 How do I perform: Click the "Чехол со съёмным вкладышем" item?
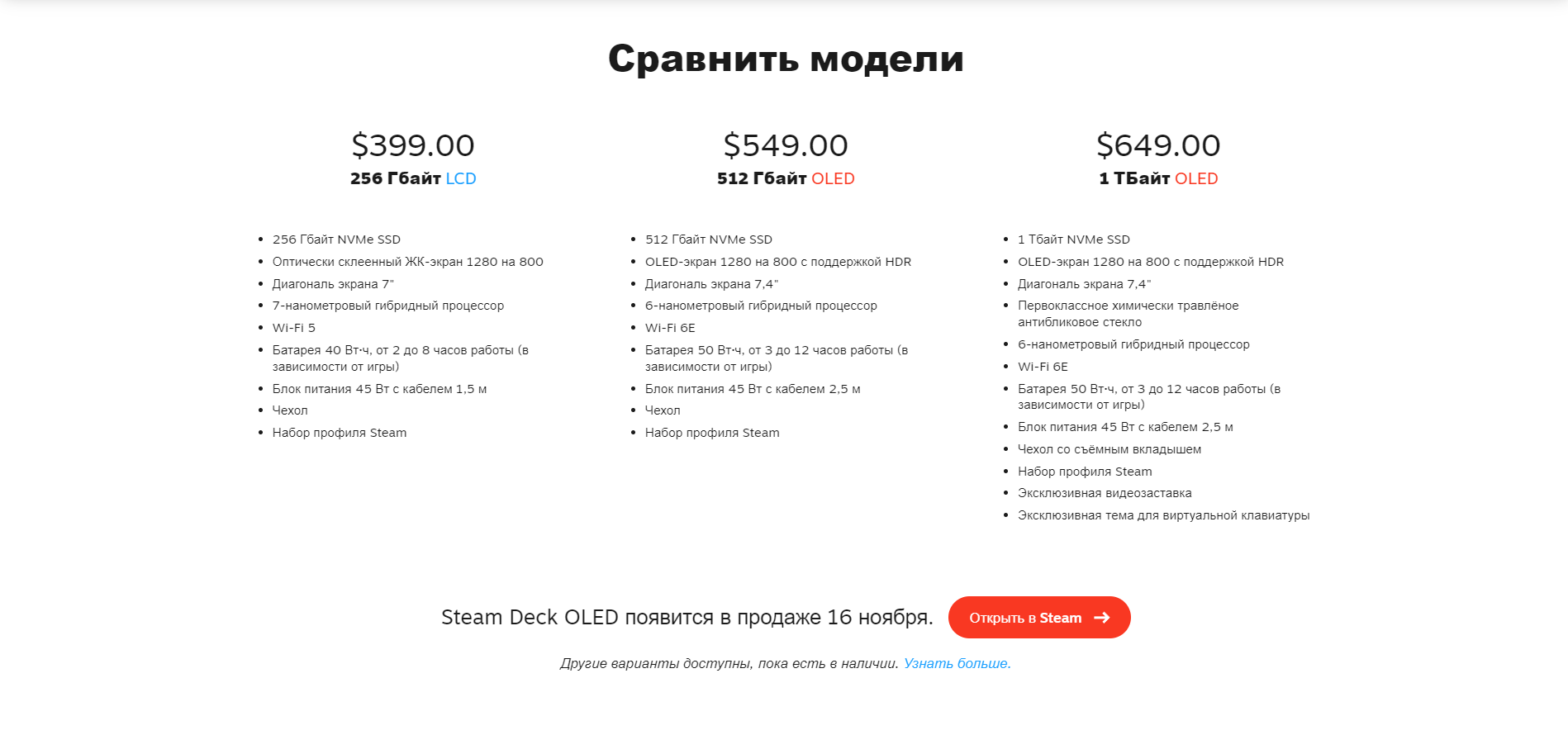(x=1109, y=449)
